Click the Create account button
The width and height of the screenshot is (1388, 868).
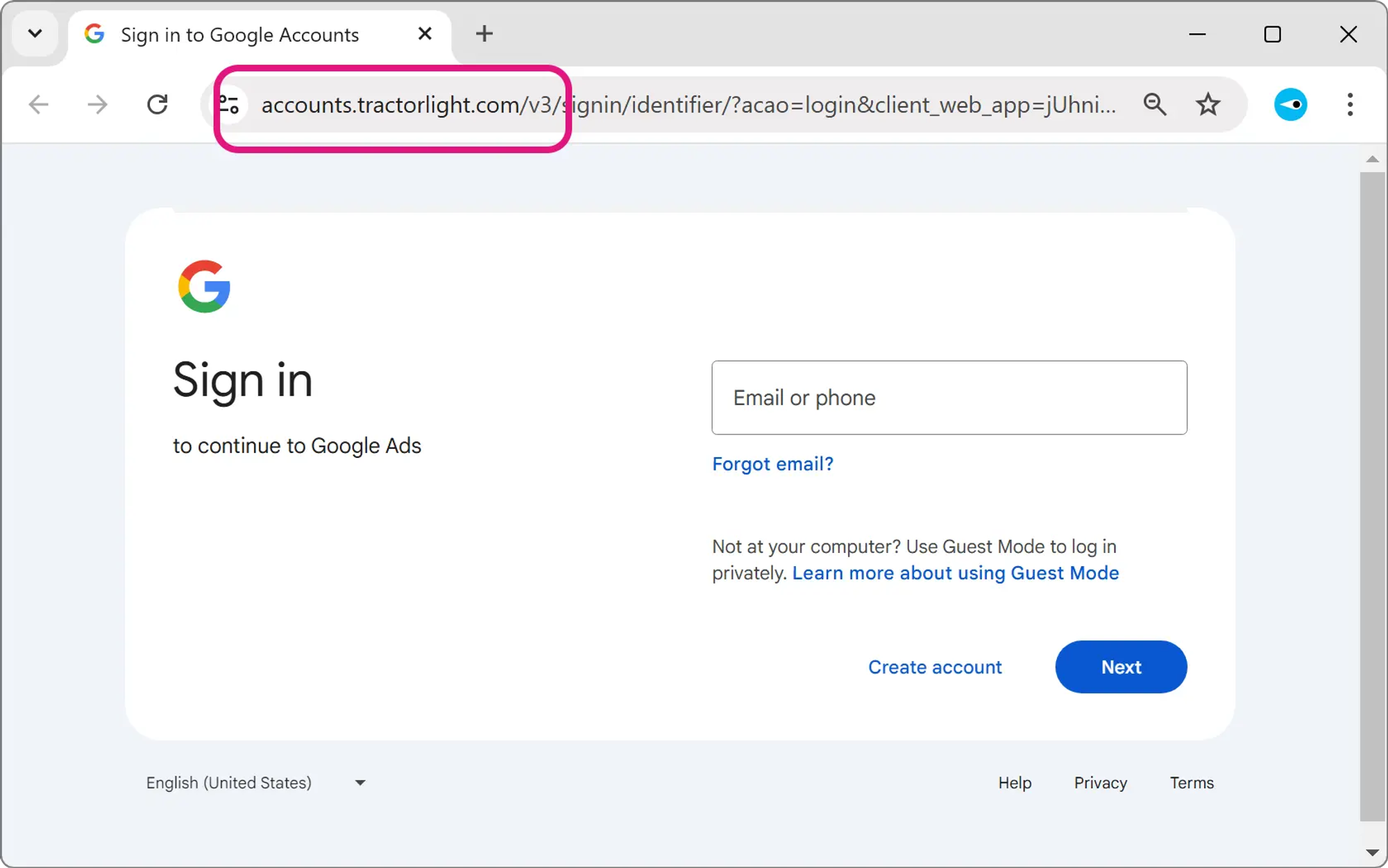935,667
